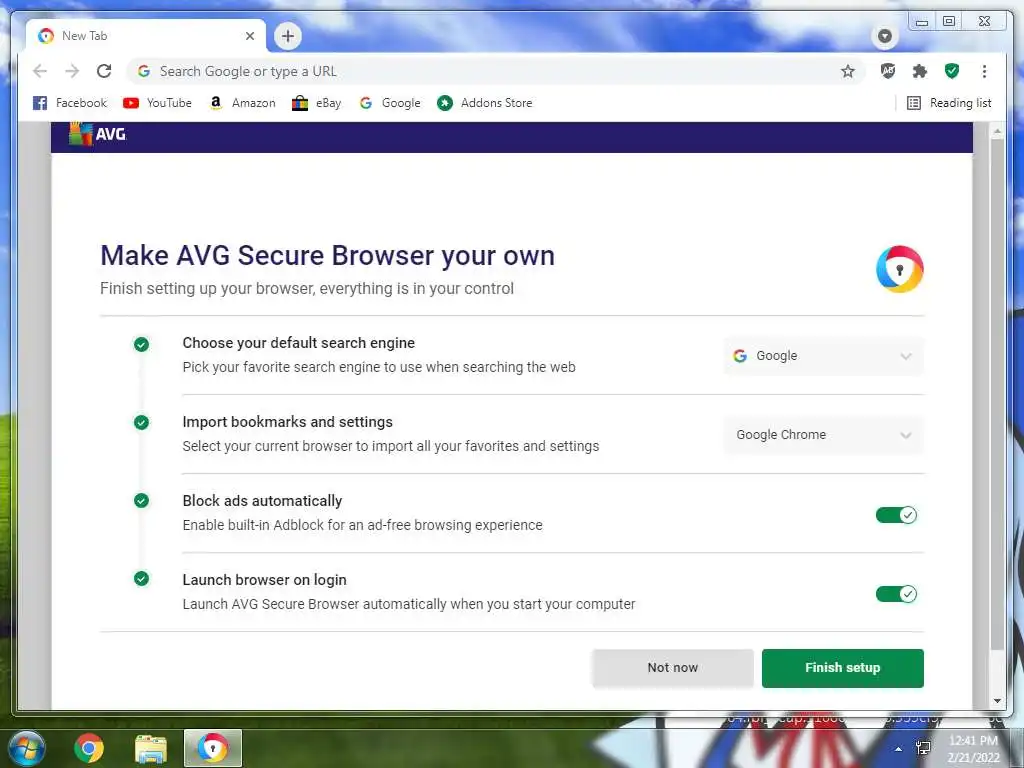Image resolution: width=1024 pixels, height=768 pixels.
Task: Open the extensions puzzle icon
Action: [920, 71]
